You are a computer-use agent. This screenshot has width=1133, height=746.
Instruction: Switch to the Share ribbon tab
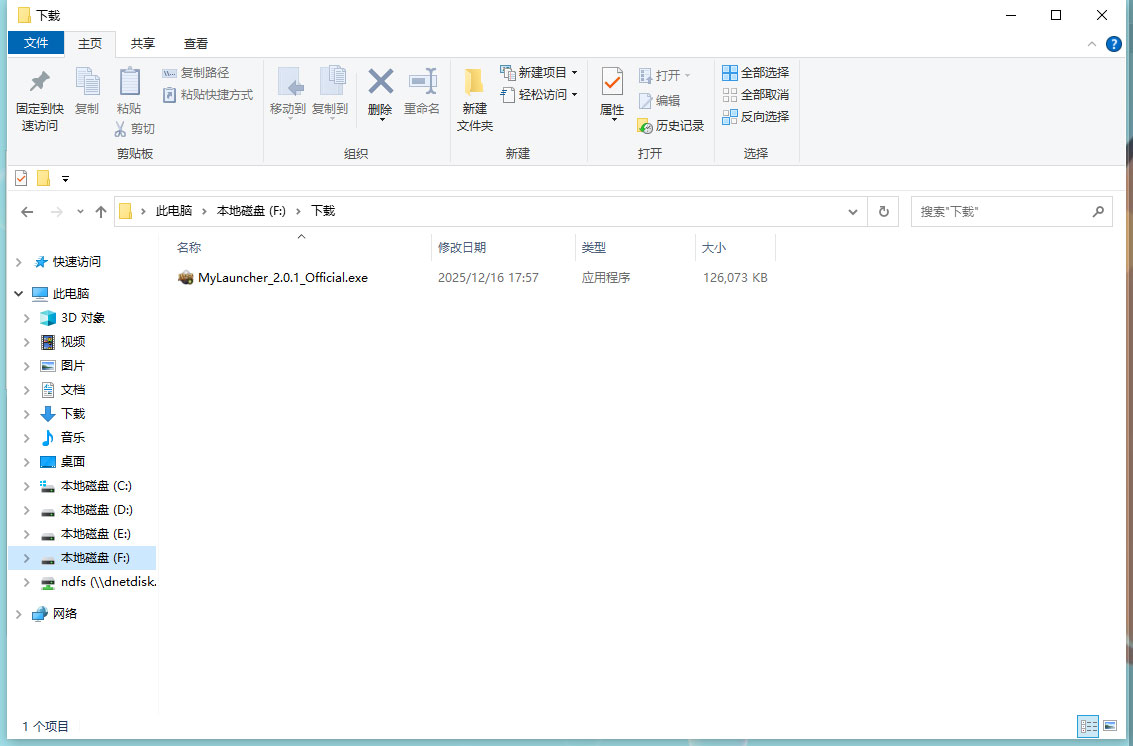[143, 43]
